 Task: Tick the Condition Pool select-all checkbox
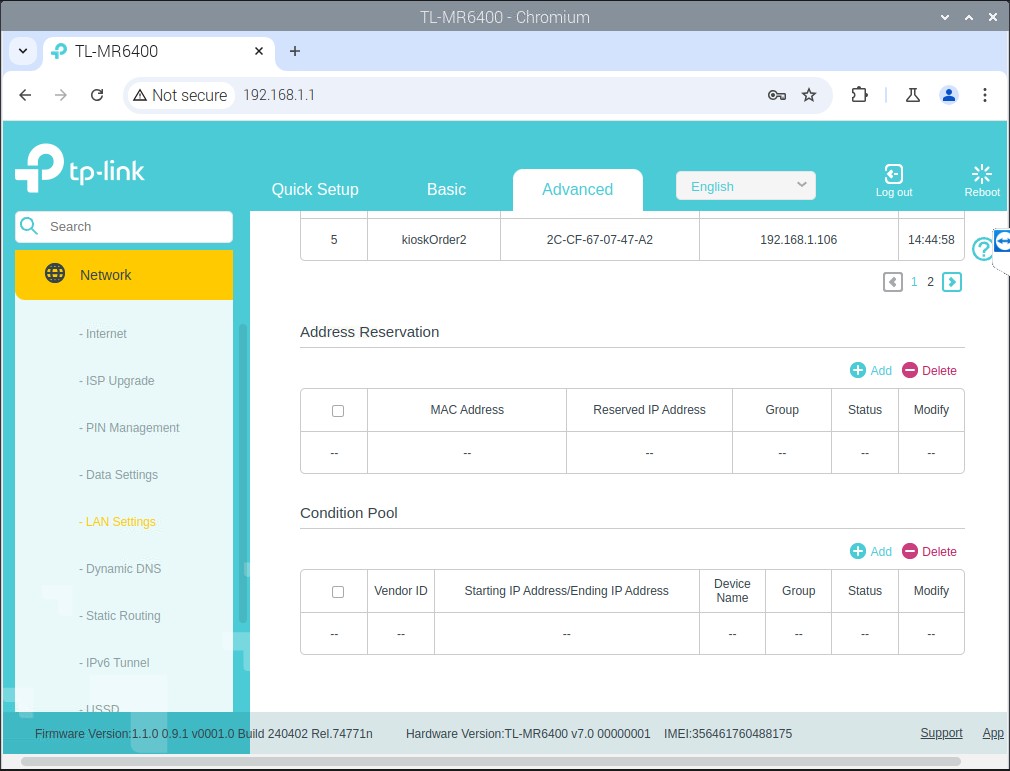(x=337, y=591)
